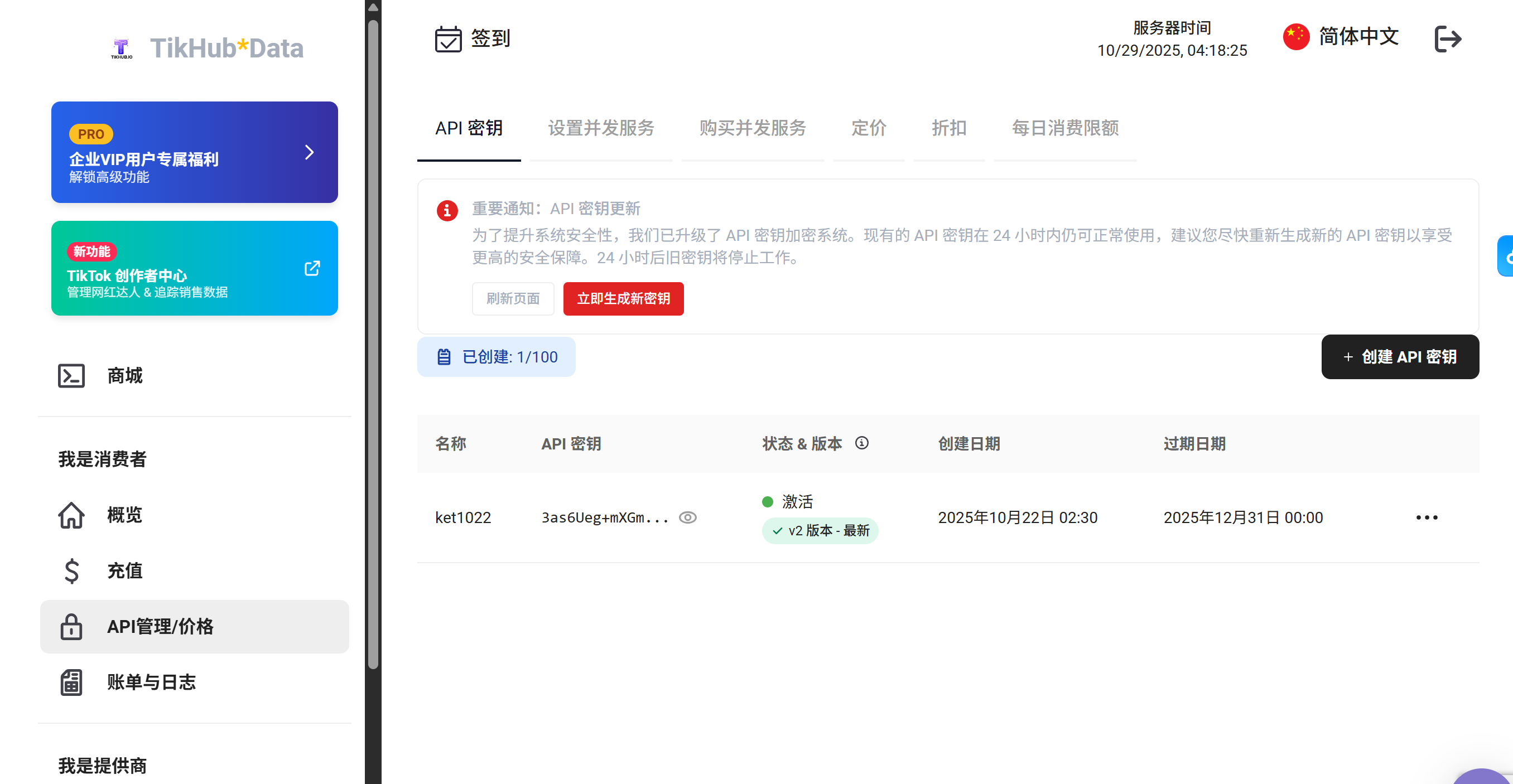This screenshot has width=1513, height=784.
Task: Click the 账单与日志 document icon
Action: [x=71, y=682]
